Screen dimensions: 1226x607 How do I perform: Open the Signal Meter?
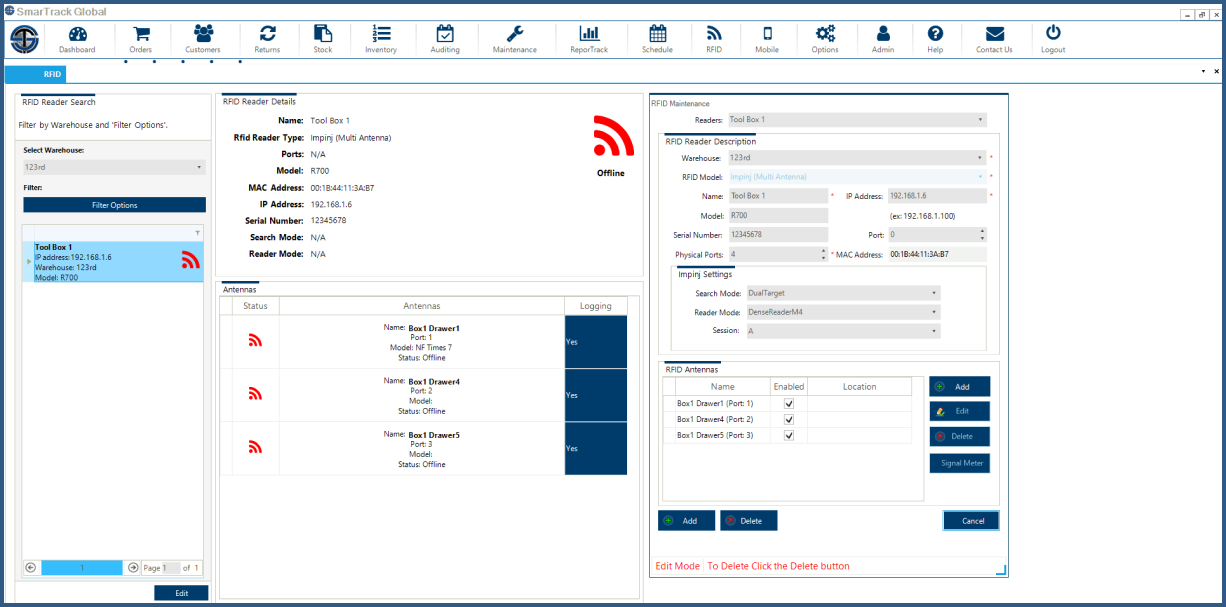pyautogui.click(x=959, y=463)
